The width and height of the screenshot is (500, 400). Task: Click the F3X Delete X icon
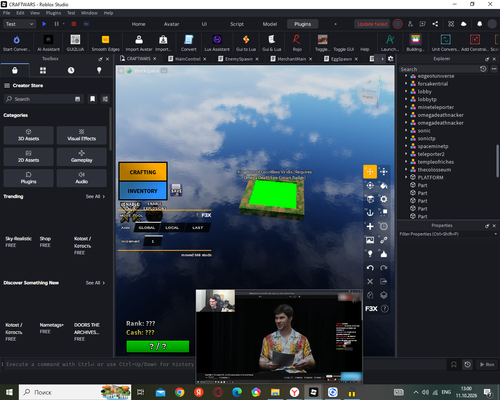tap(370, 281)
